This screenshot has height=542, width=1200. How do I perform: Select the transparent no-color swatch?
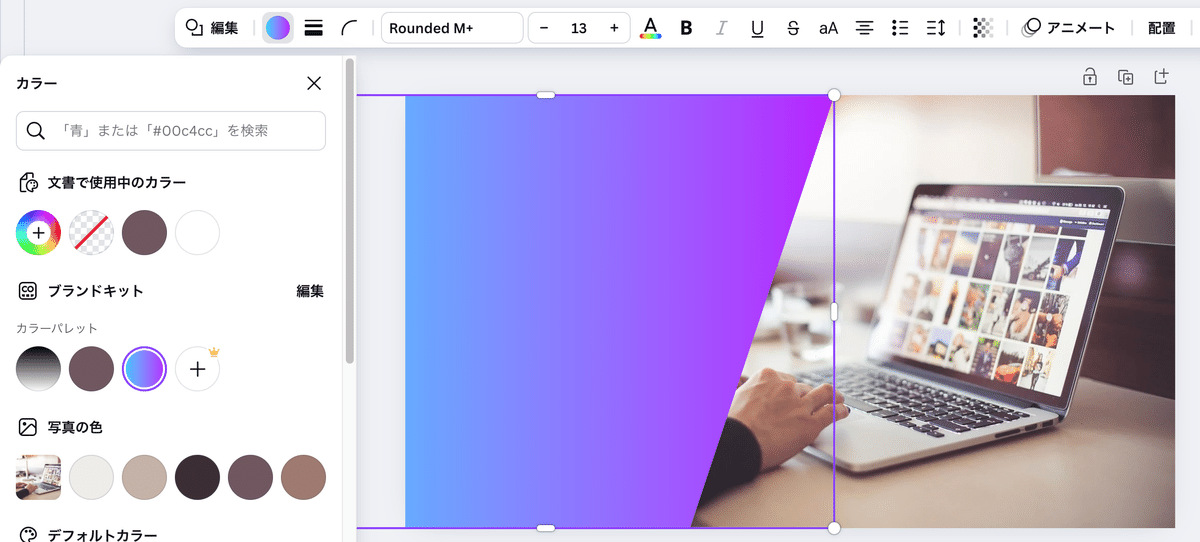pyautogui.click(x=91, y=232)
